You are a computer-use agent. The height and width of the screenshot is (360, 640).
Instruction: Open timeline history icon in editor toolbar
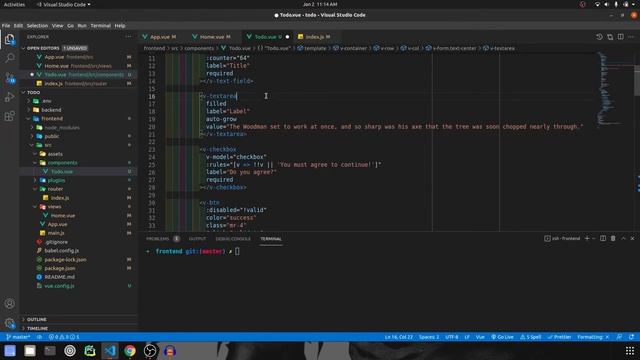pos(599,37)
